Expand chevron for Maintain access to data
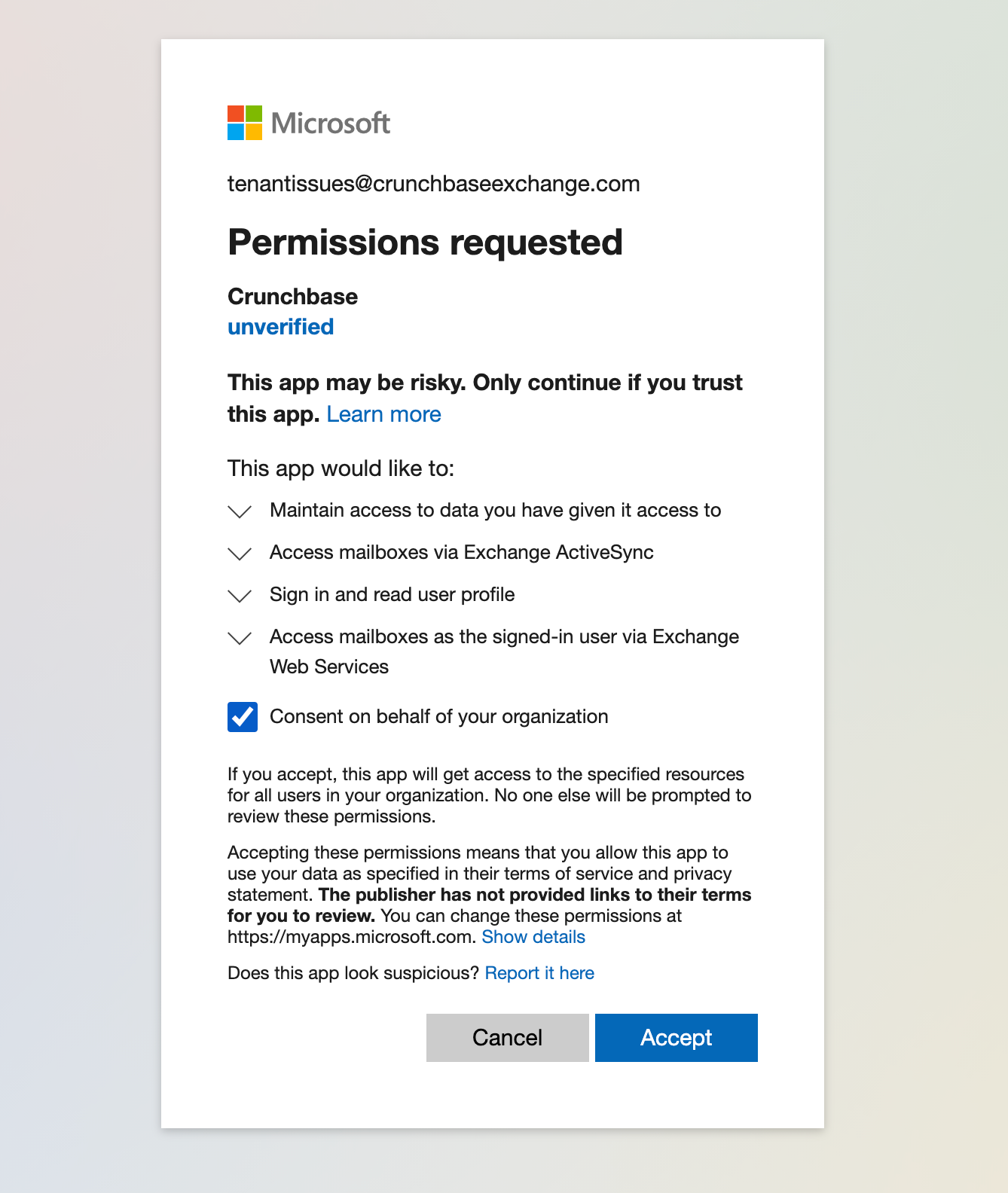1008x1193 pixels. [x=240, y=511]
